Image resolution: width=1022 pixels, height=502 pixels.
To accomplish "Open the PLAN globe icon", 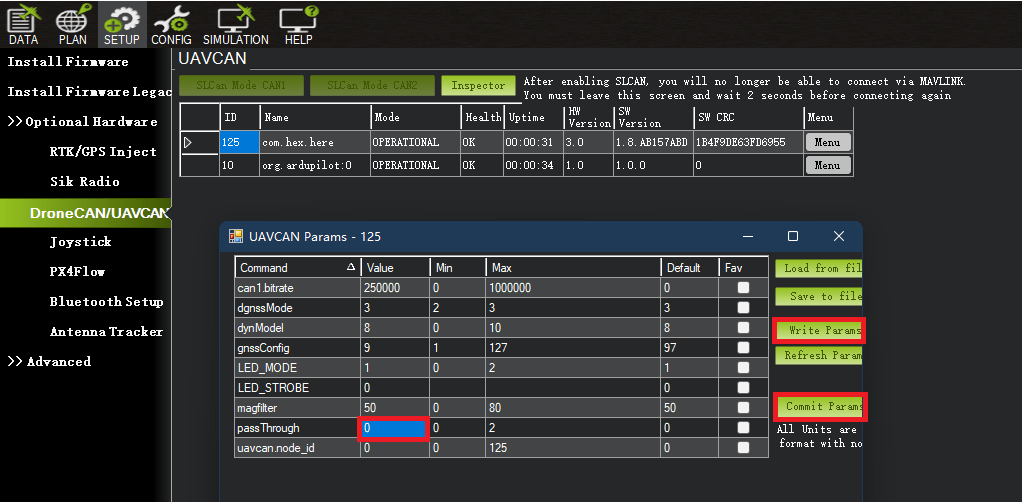I will tap(72, 25).
